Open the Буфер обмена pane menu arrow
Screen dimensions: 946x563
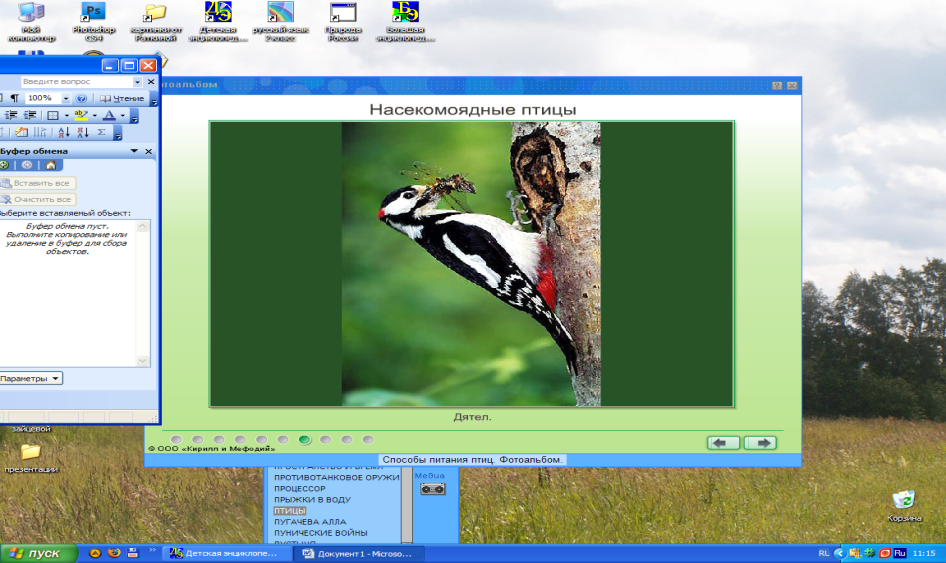point(134,151)
